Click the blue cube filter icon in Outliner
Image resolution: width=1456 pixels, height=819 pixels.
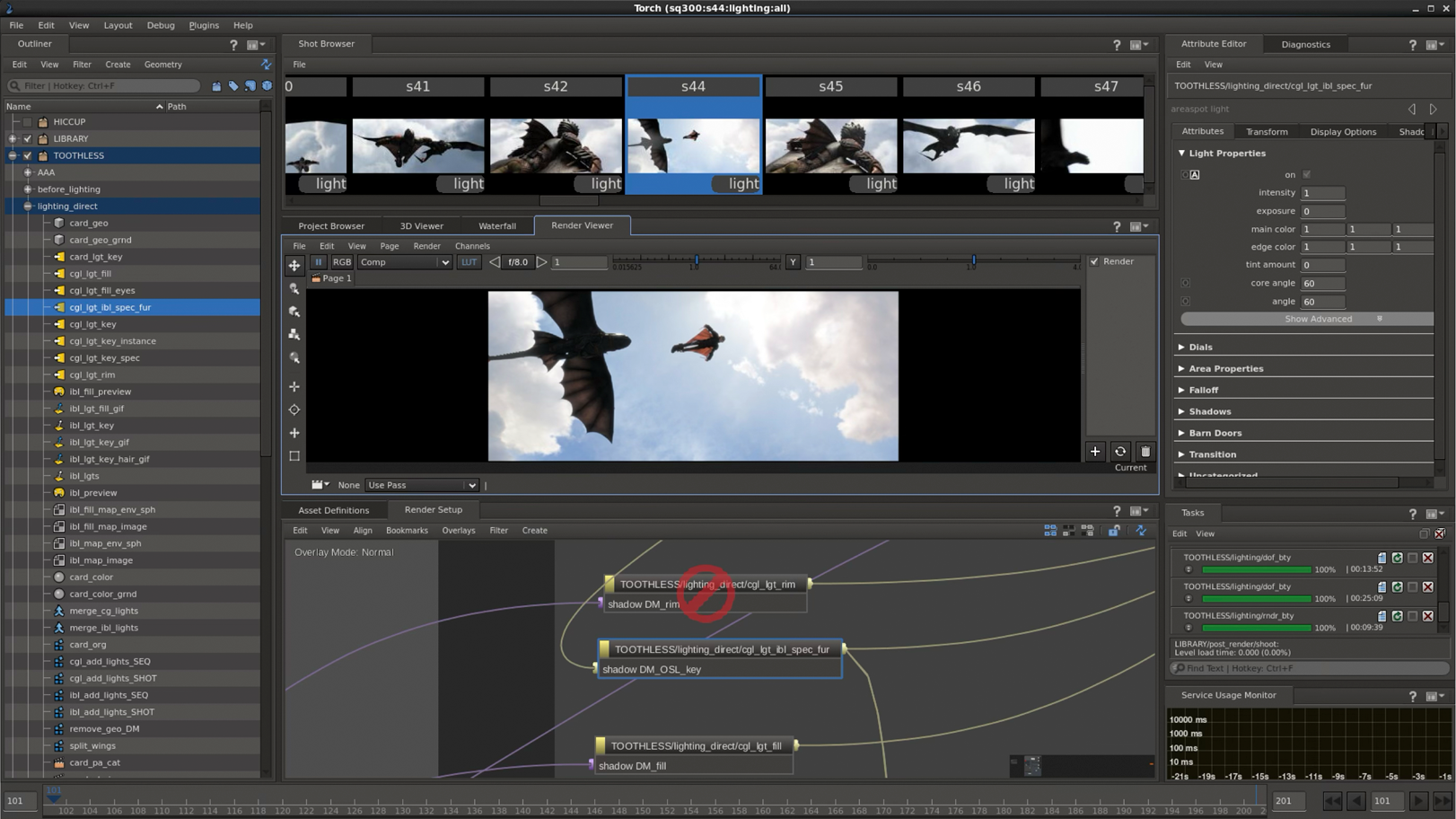267,86
